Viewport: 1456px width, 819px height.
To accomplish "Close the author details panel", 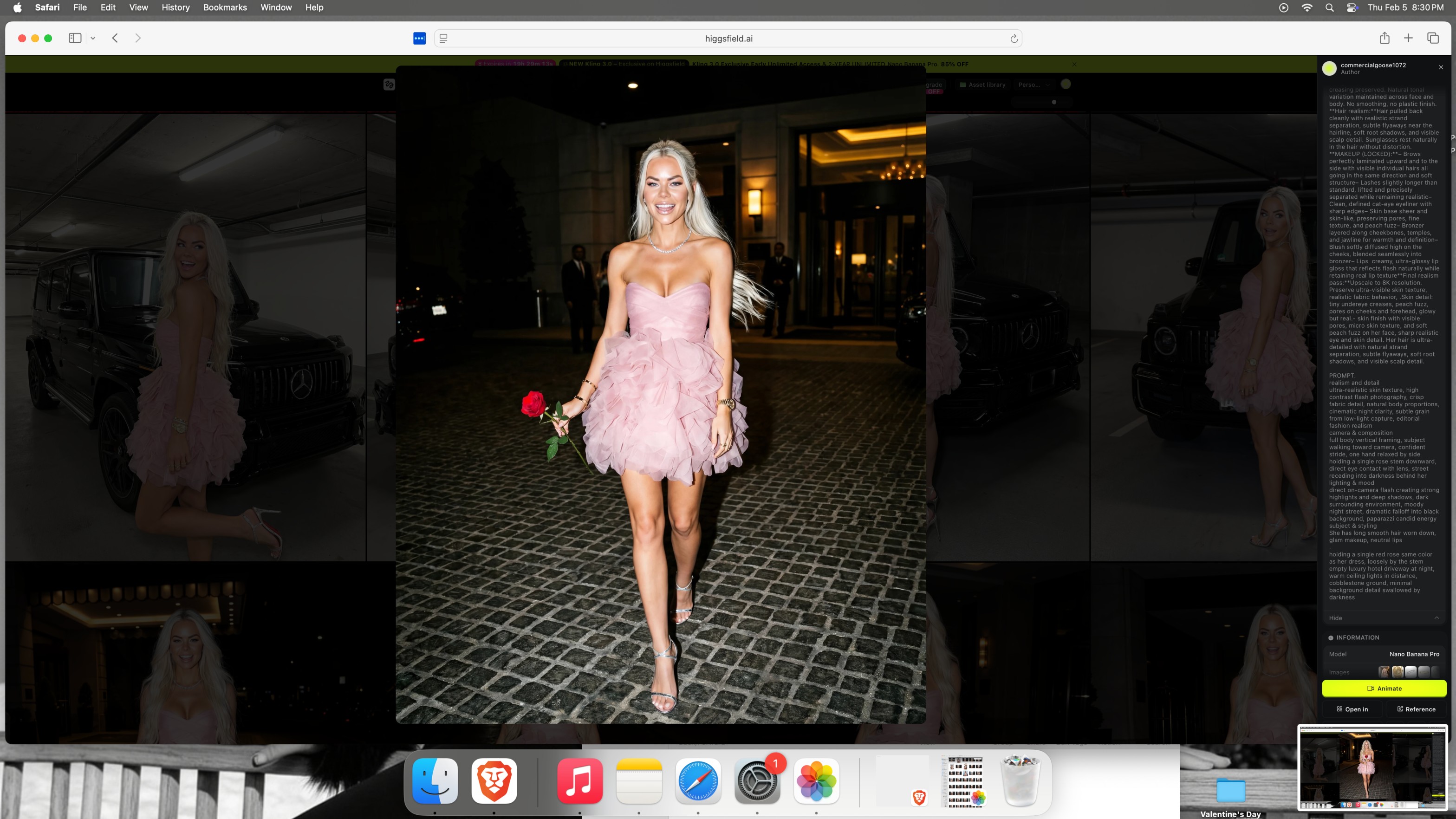I will point(1441,67).
